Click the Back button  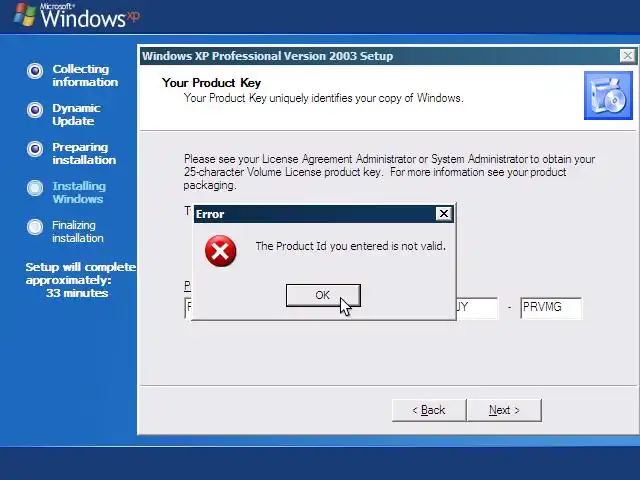[429, 410]
